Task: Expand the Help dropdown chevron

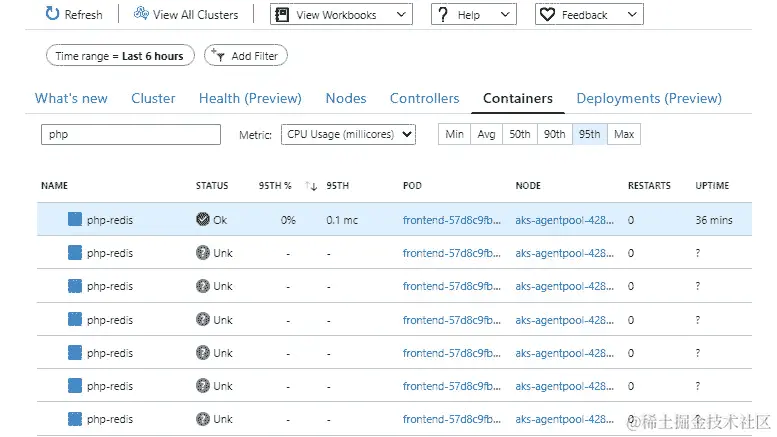Action: click(505, 14)
